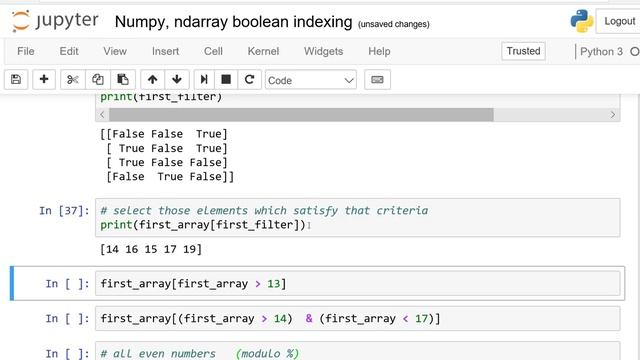Rename notebook via title 'Numpy, ndarray boolean indexing'
Screen dimensions: 640x360
pyautogui.click(x=233, y=22)
